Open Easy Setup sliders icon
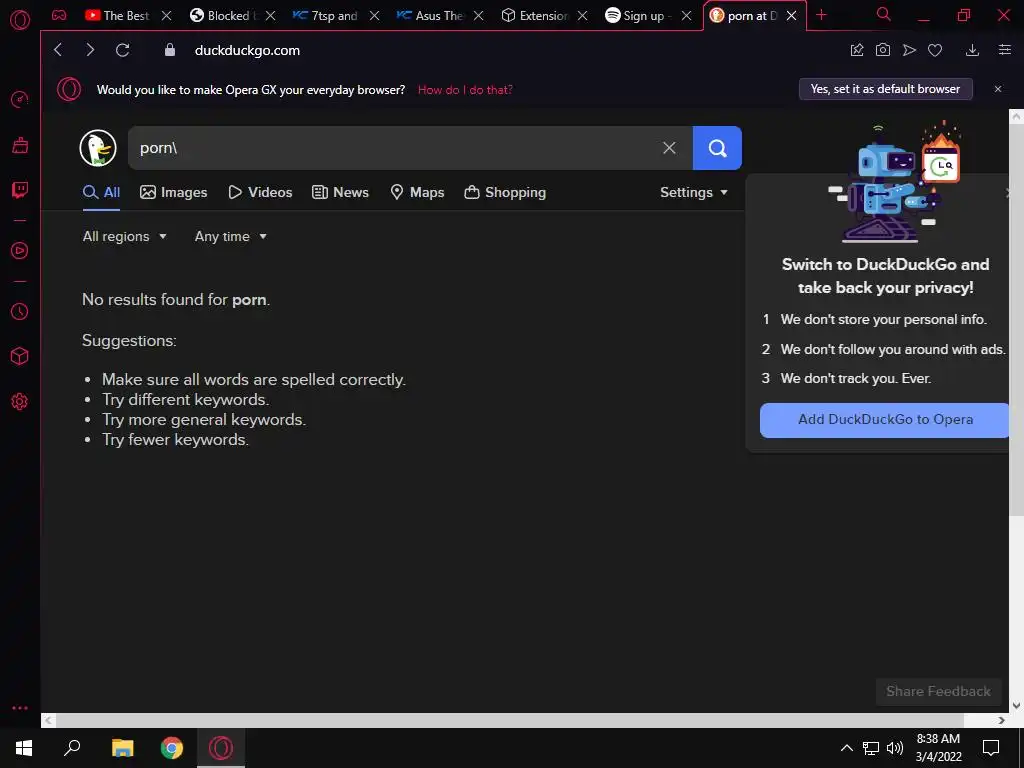 tap(1005, 50)
